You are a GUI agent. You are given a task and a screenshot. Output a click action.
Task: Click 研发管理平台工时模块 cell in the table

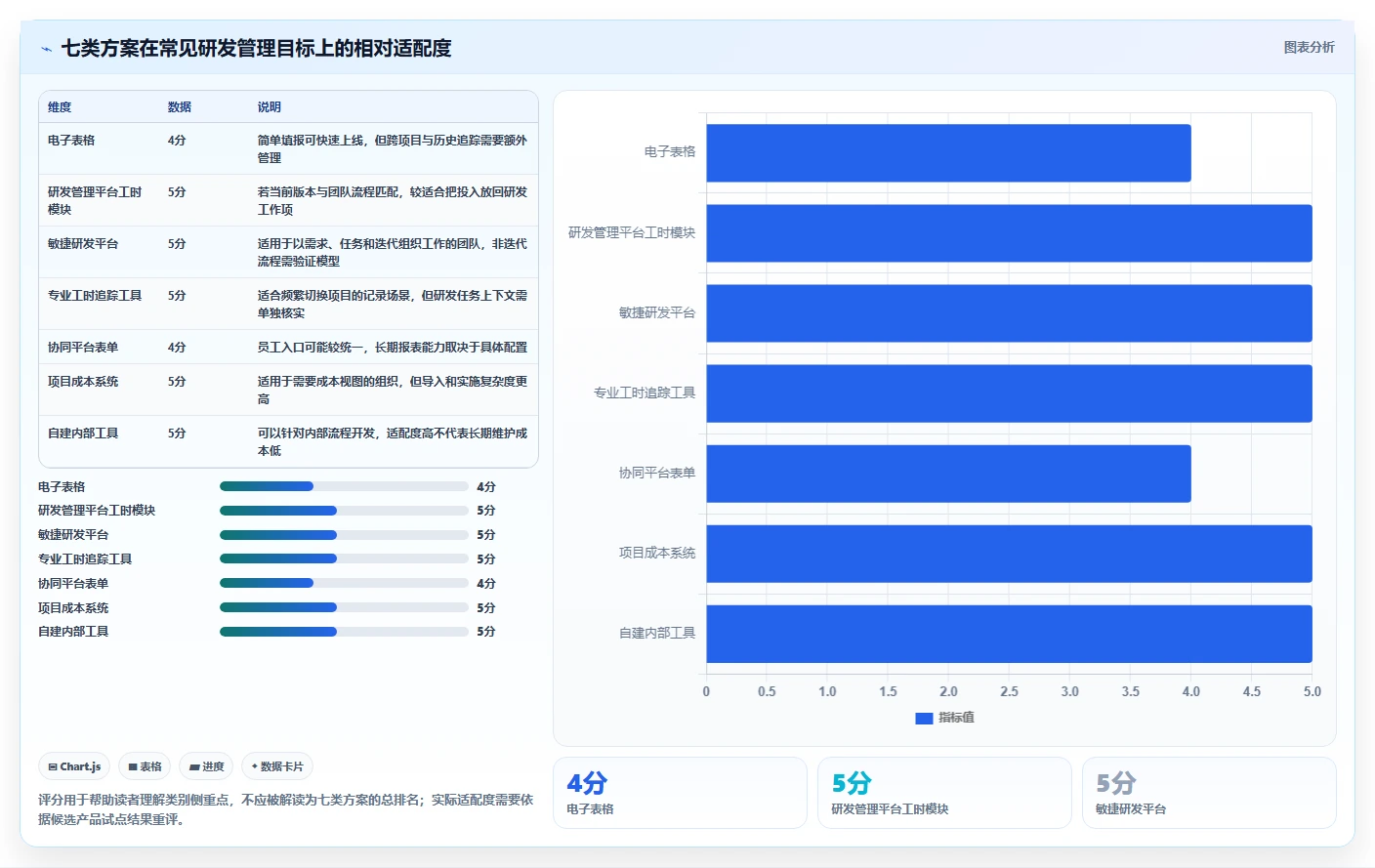(x=95, y=201)
